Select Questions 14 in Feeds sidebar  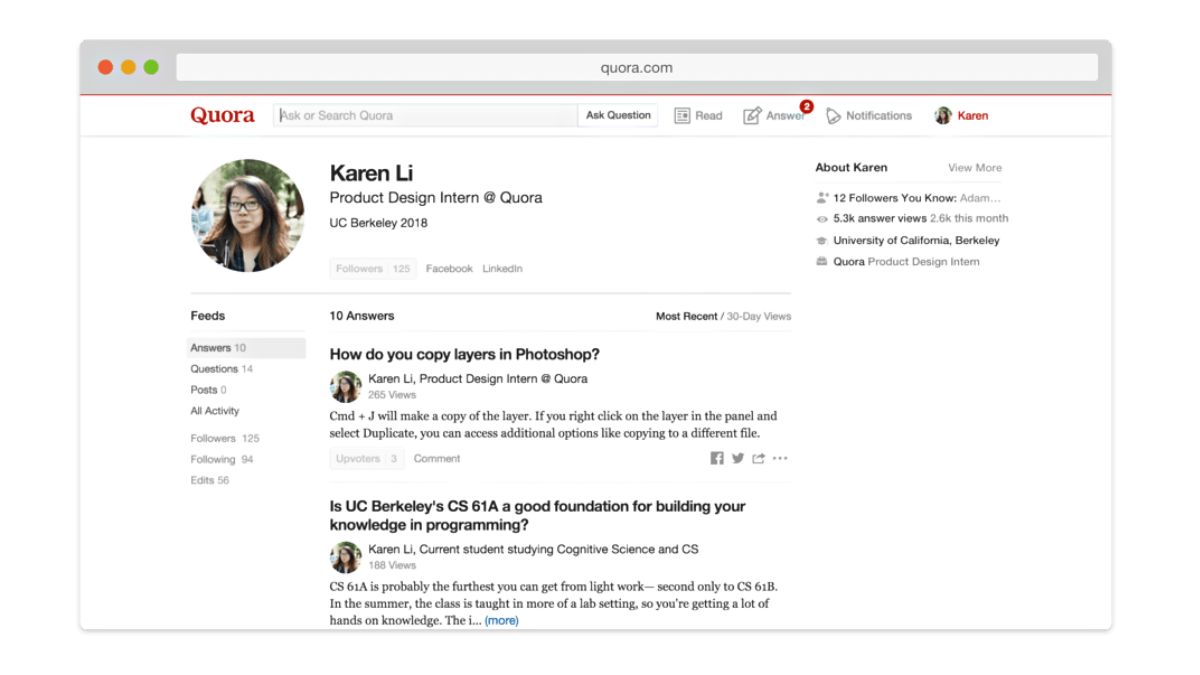(x=221, y=369)
